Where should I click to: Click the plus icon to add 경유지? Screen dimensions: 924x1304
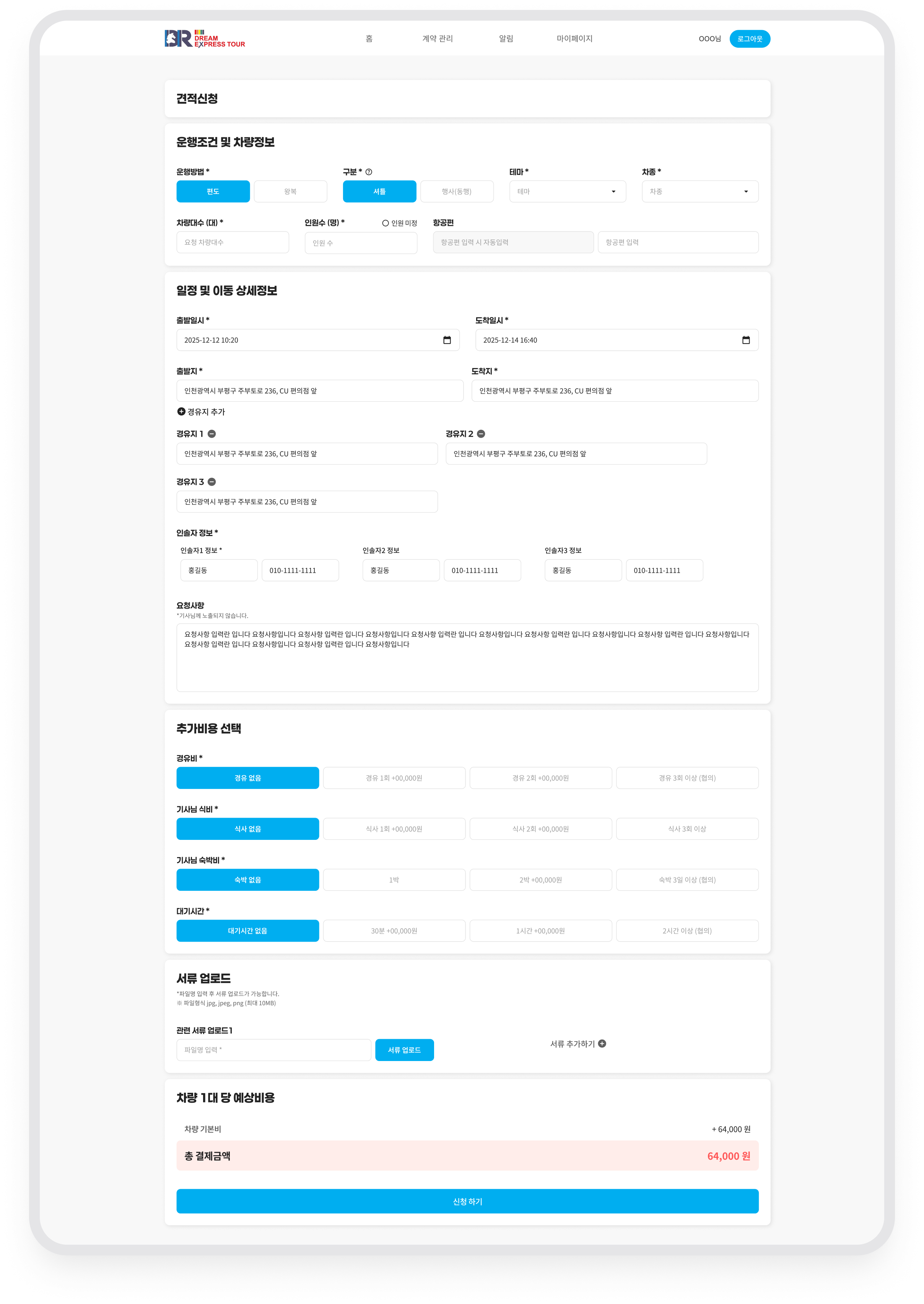[181, 412]
